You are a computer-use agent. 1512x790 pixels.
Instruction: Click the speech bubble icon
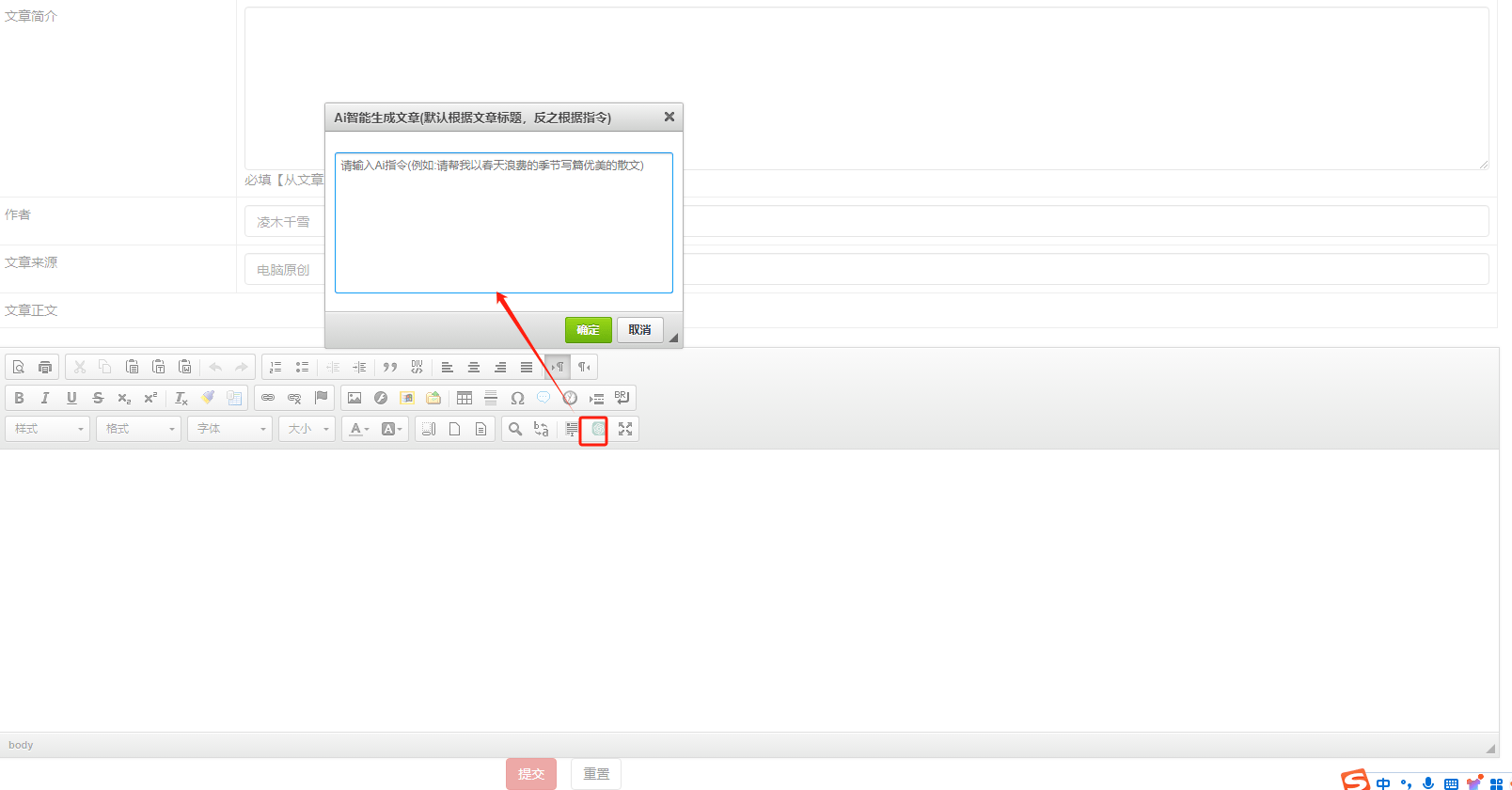click(x=543, y=398)
